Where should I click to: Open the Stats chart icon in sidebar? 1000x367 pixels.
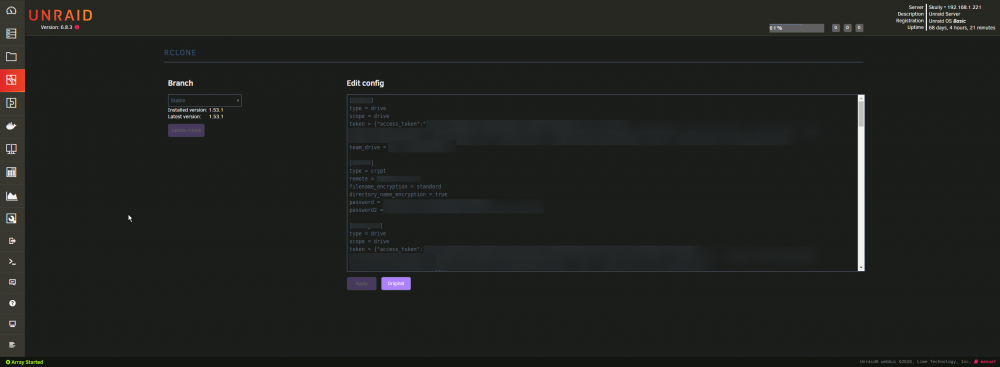click(x=11, y=196)
